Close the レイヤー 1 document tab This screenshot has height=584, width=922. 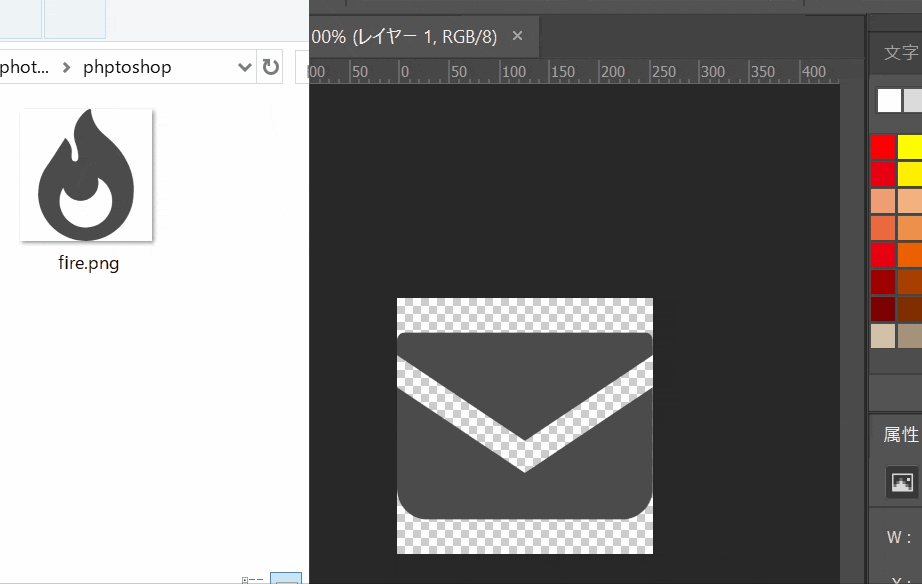(517, 36)
